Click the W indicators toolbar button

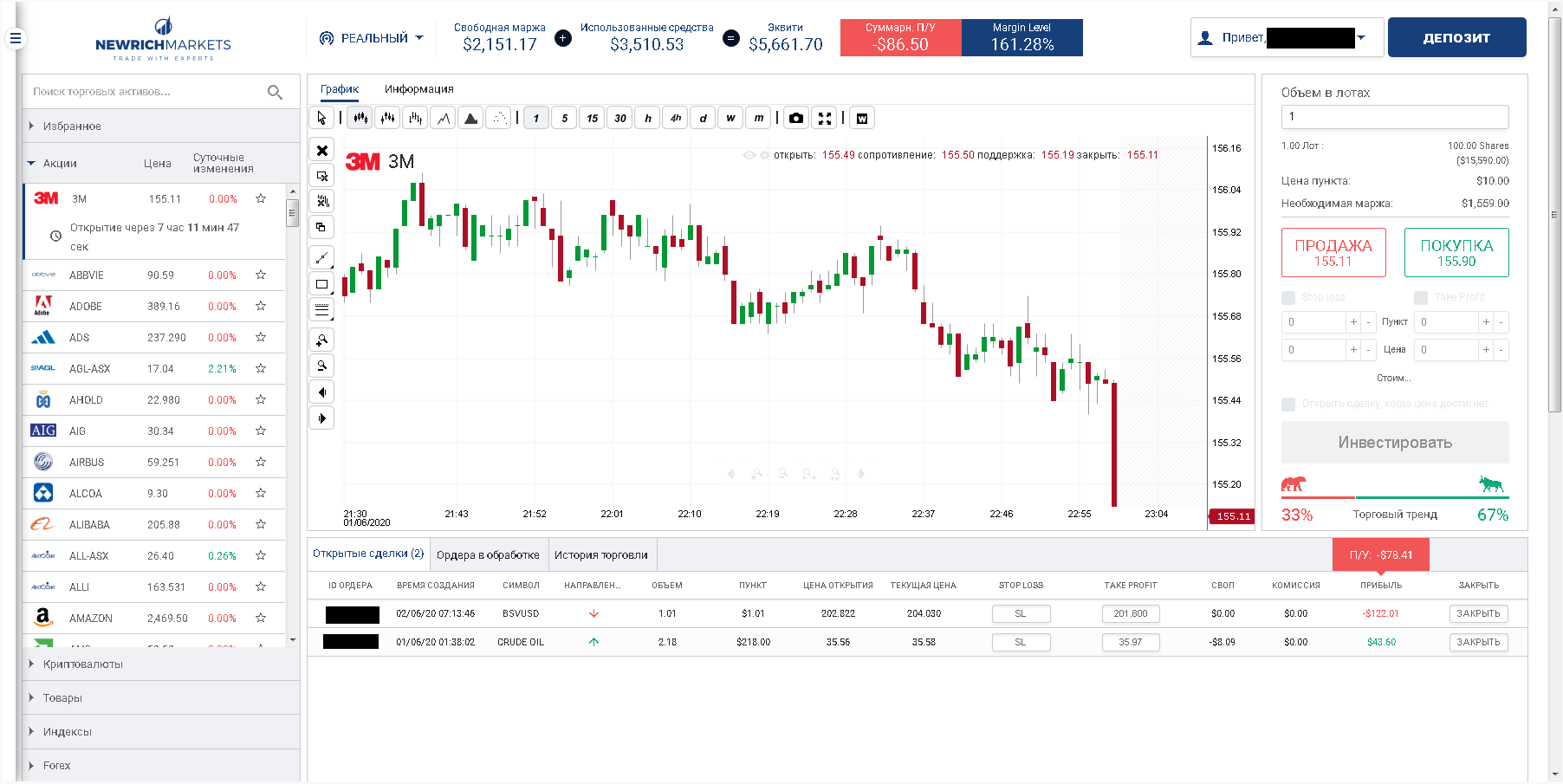[862, 118]
